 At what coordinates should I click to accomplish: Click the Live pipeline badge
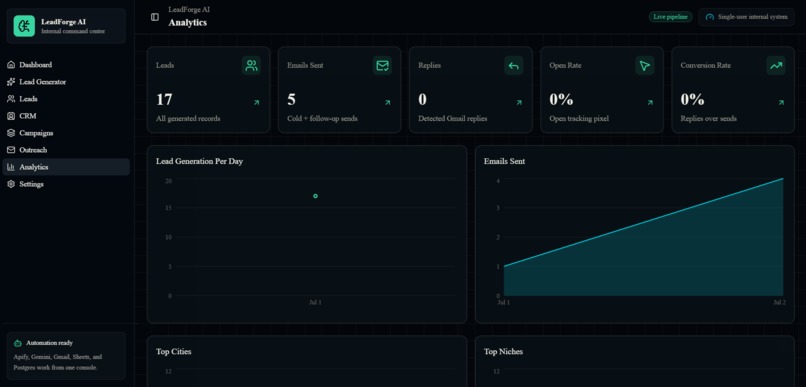tap(670, 17)
